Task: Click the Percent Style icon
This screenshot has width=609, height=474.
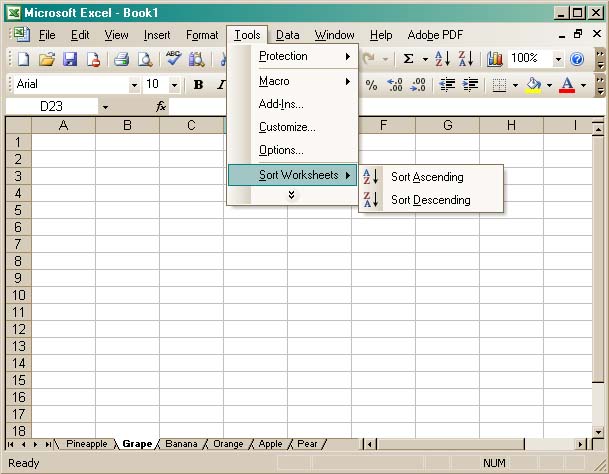Action: point(371,85)
